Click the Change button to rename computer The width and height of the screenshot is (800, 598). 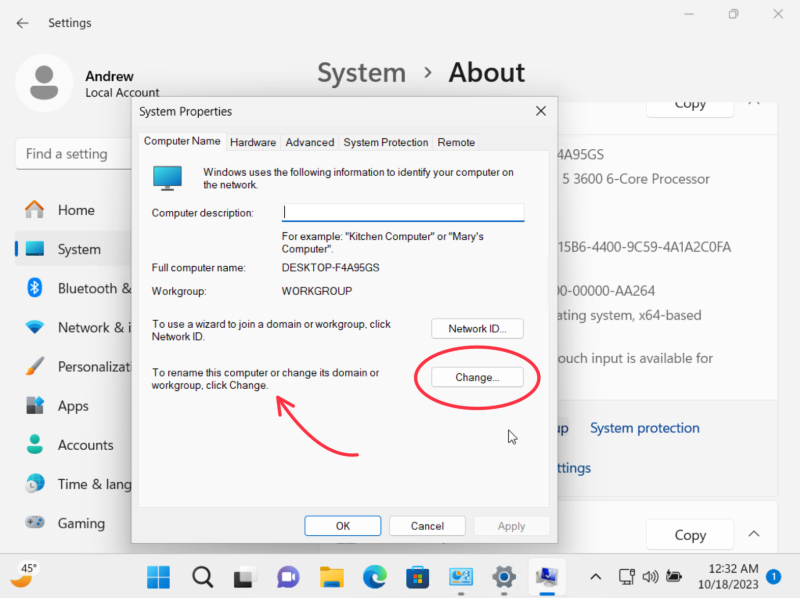pyautogui.click(x=477, y=377)
